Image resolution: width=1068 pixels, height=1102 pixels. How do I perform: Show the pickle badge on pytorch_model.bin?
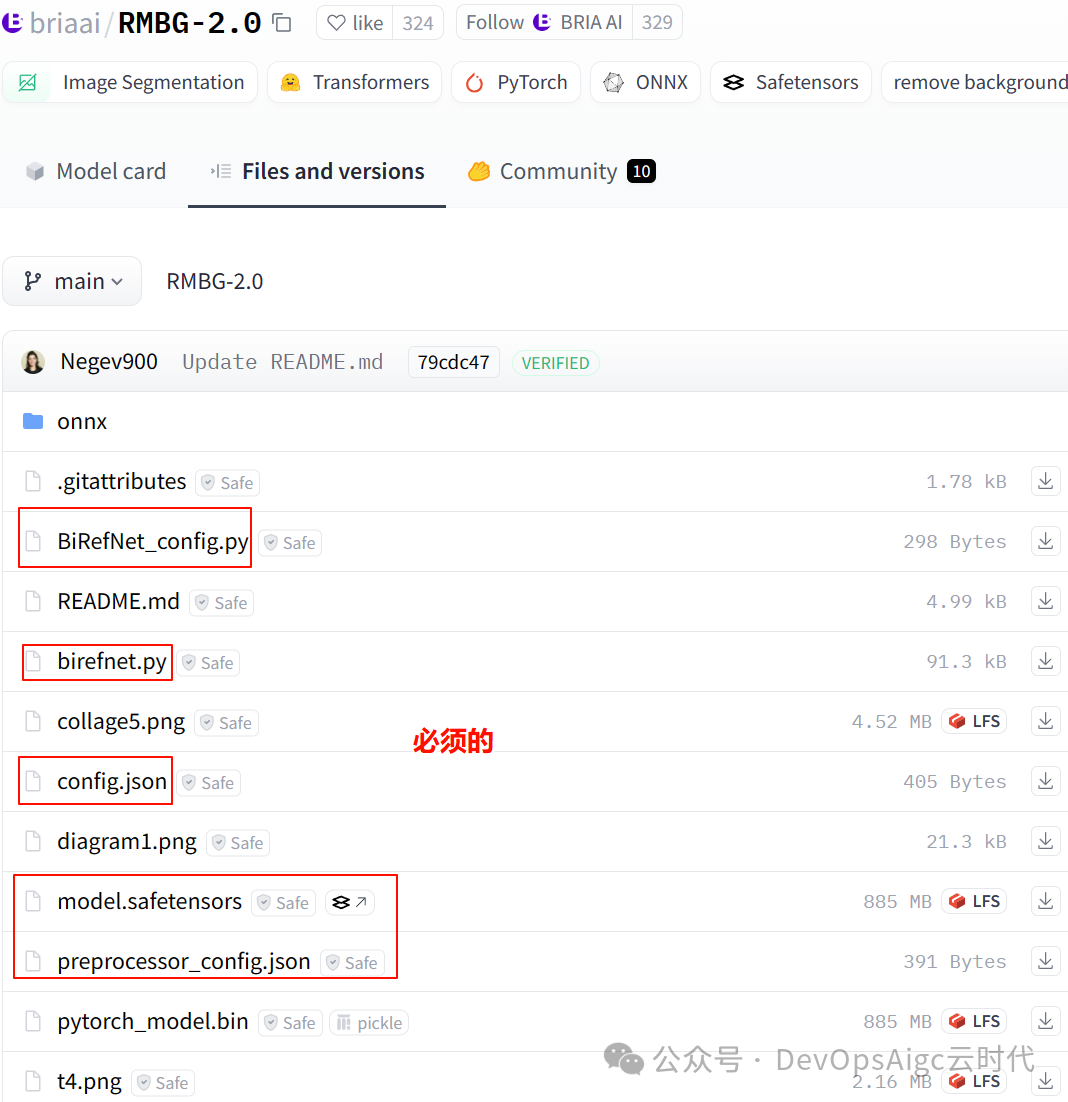[x=369, y=1023]
